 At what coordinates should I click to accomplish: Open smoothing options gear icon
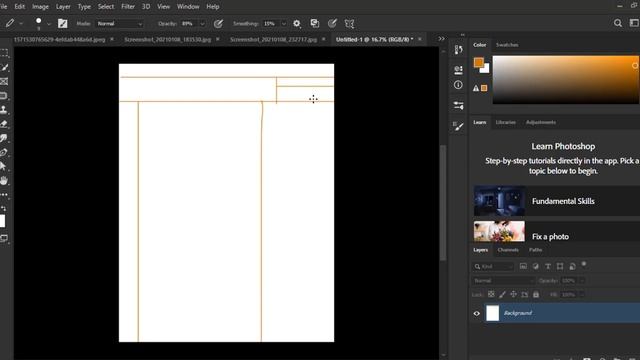click(x=297, y=24)
